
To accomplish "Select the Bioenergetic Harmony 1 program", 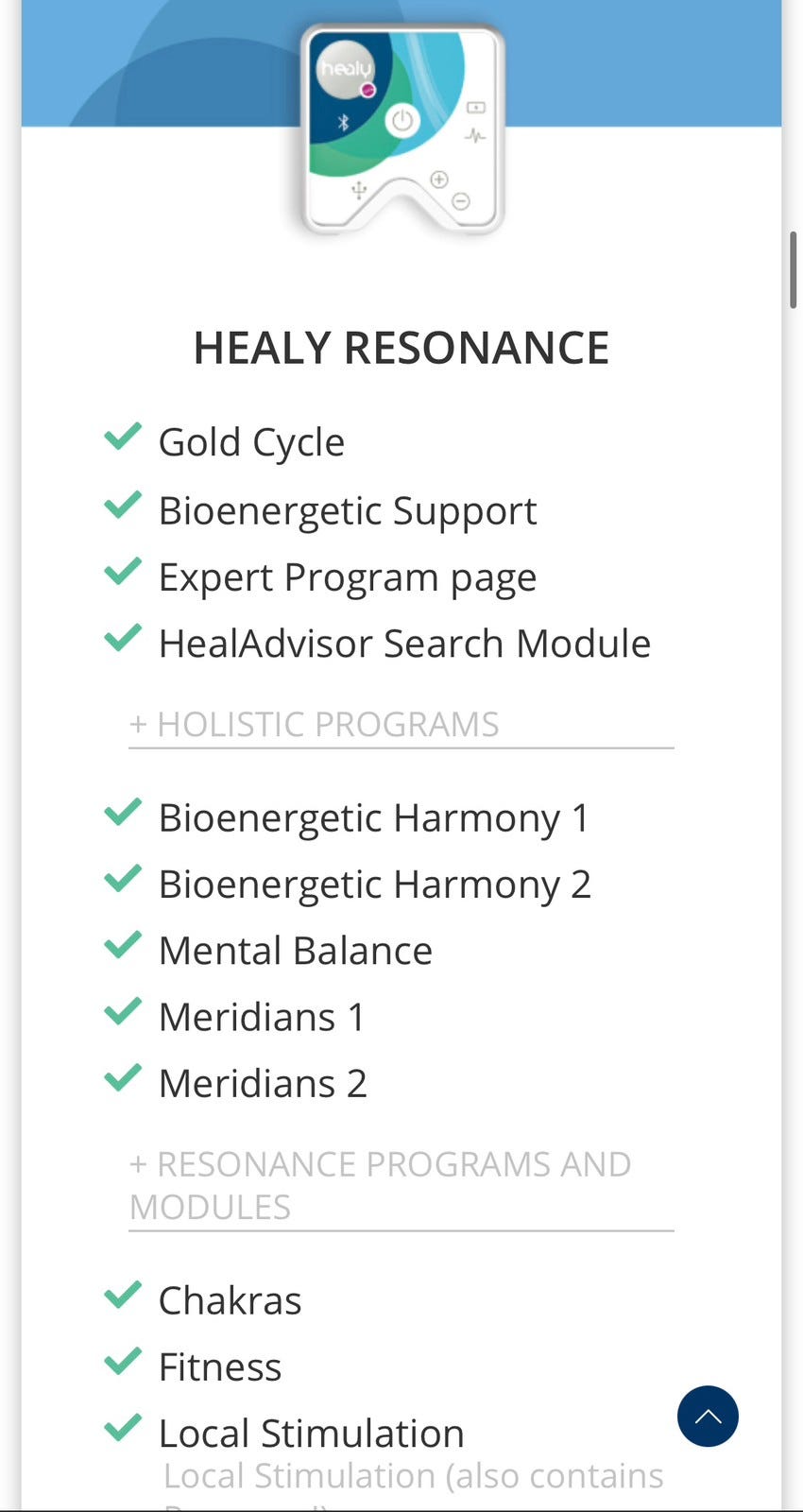I will (x=373, y=817).
